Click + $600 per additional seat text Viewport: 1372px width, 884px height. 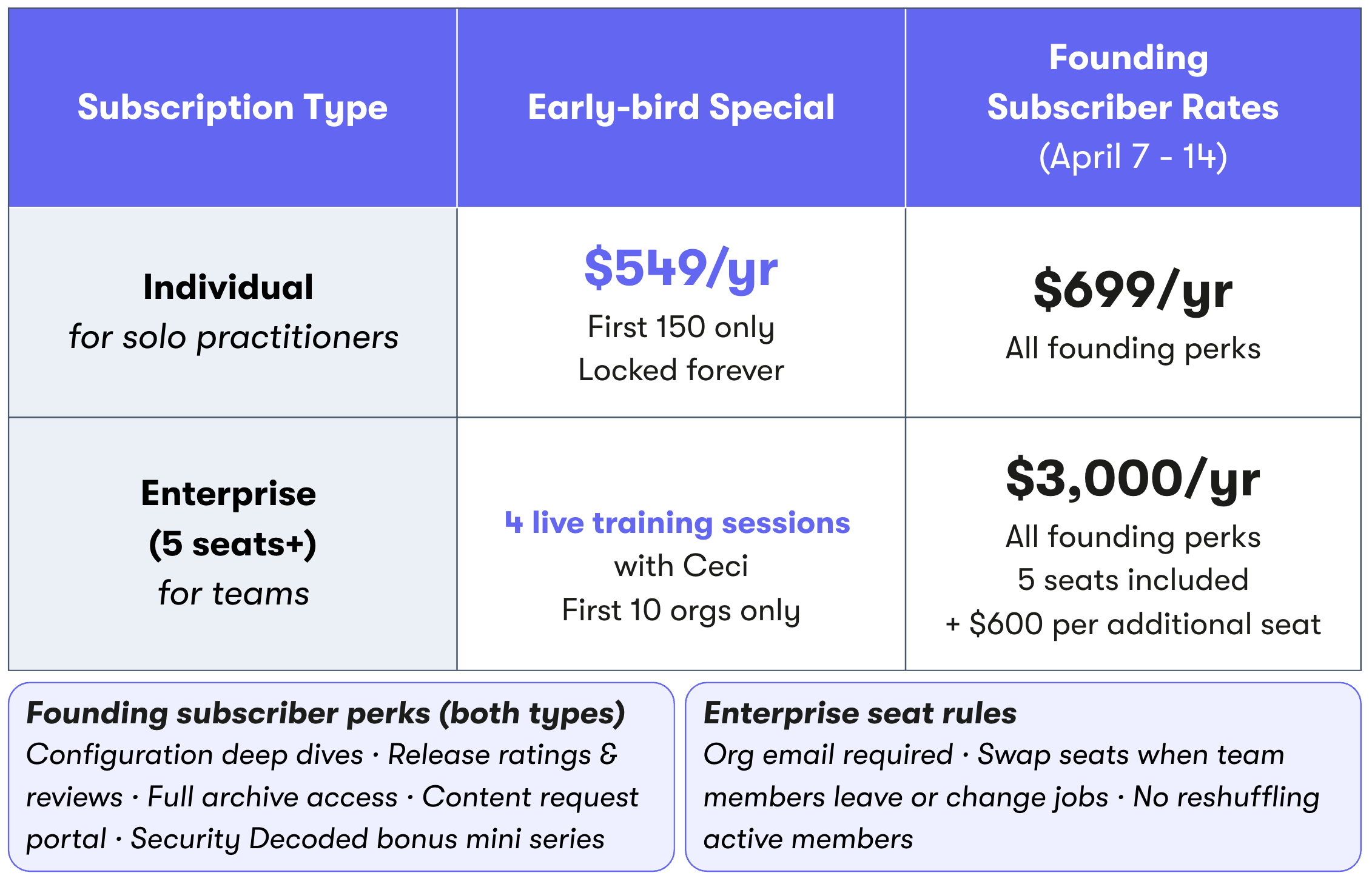coord(1133,624)
